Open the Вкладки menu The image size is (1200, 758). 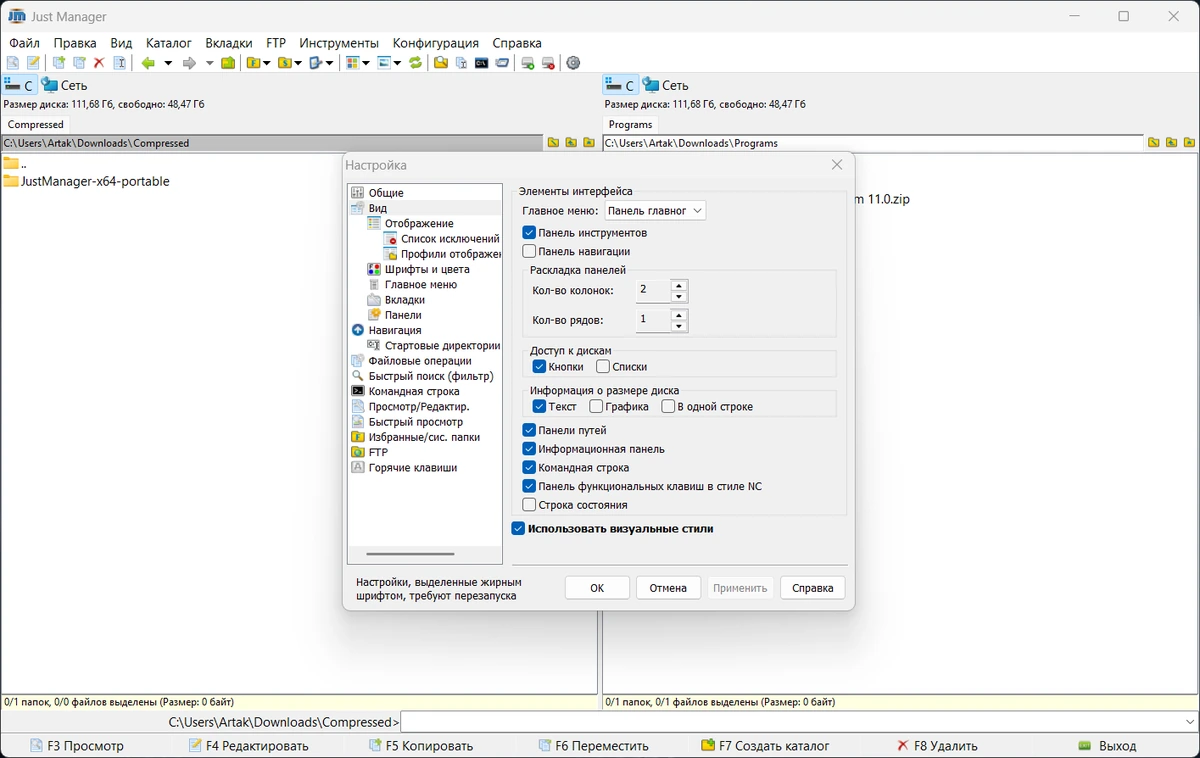229,43
